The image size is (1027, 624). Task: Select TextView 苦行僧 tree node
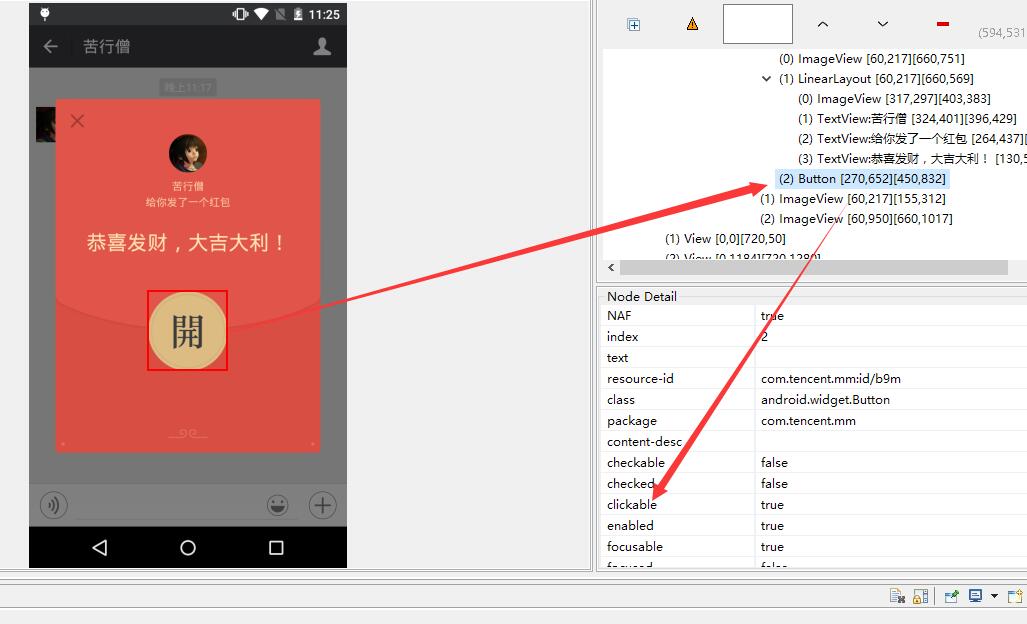click(x=907, y=119)
